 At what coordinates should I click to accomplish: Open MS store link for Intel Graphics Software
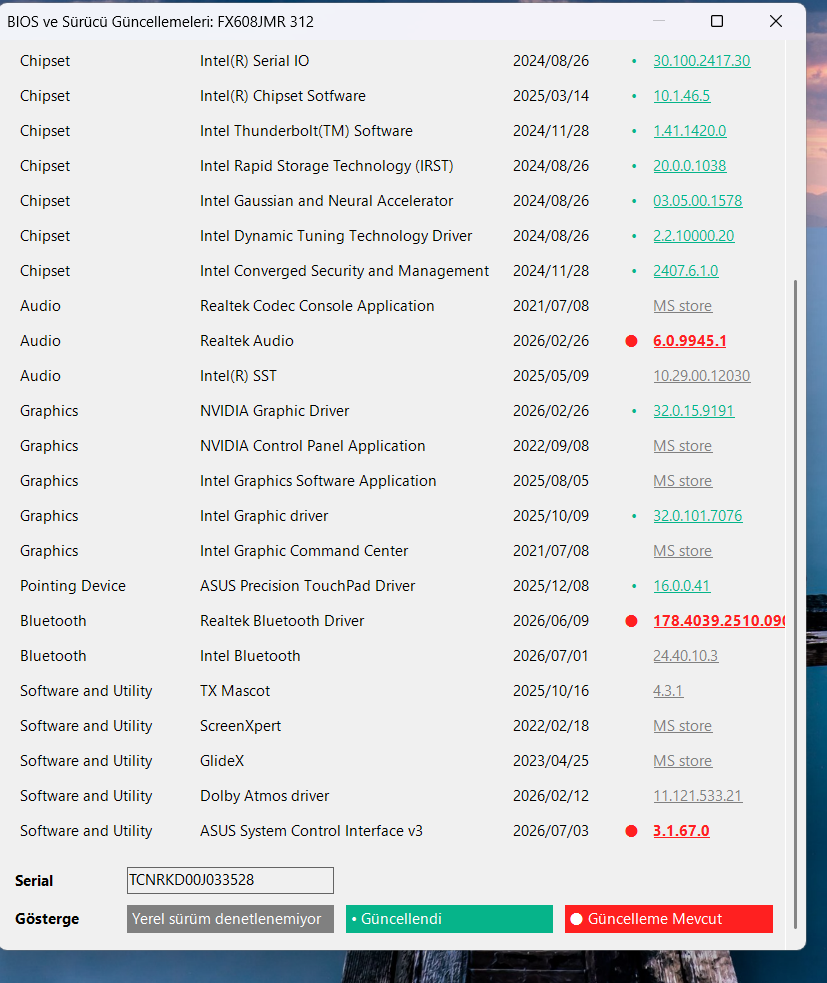pos(683,481)
